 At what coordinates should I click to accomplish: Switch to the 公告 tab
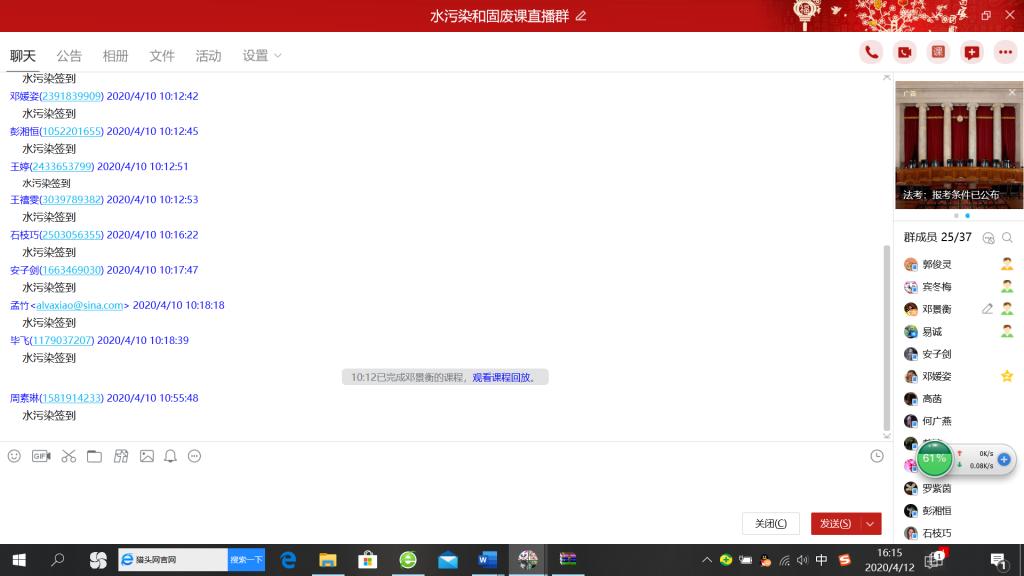(x=69, y=56)
